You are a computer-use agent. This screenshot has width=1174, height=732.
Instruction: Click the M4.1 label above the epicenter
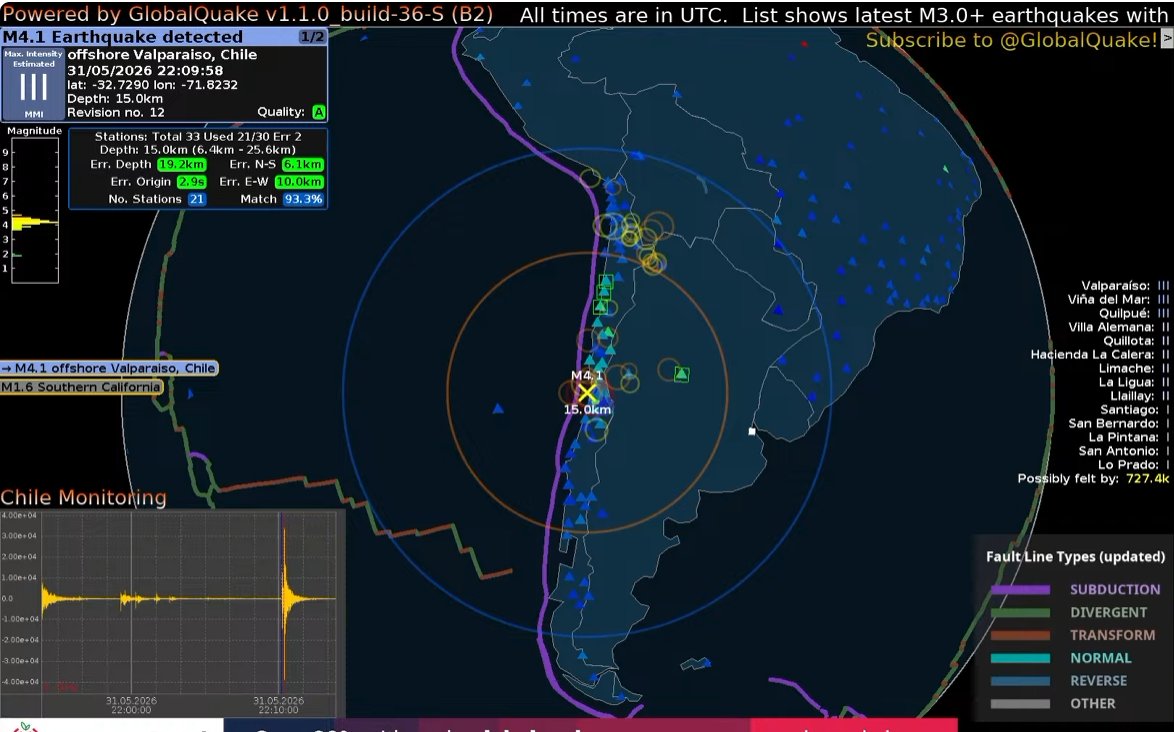[x=587, y=376]
